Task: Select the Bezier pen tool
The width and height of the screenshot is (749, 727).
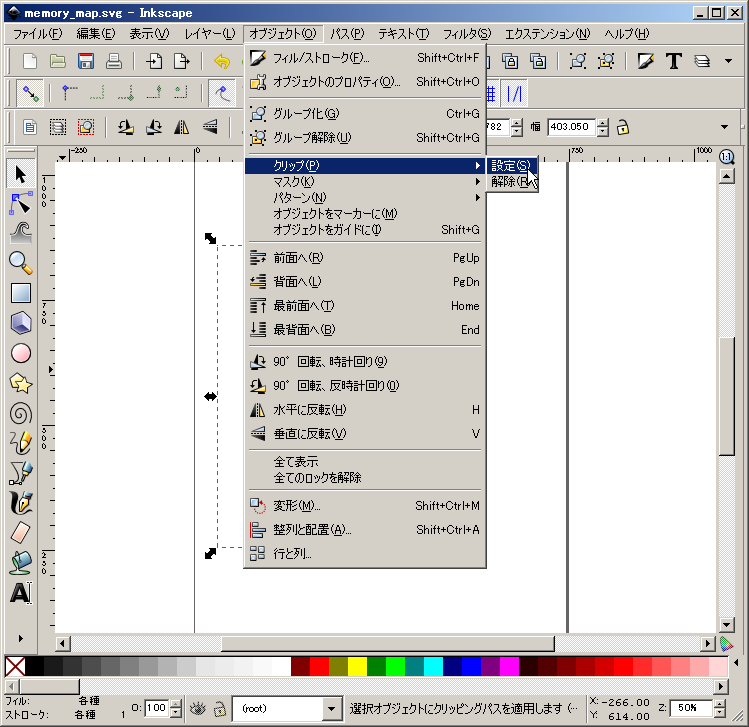Action: pyautogui.click(x=21, y=473)
